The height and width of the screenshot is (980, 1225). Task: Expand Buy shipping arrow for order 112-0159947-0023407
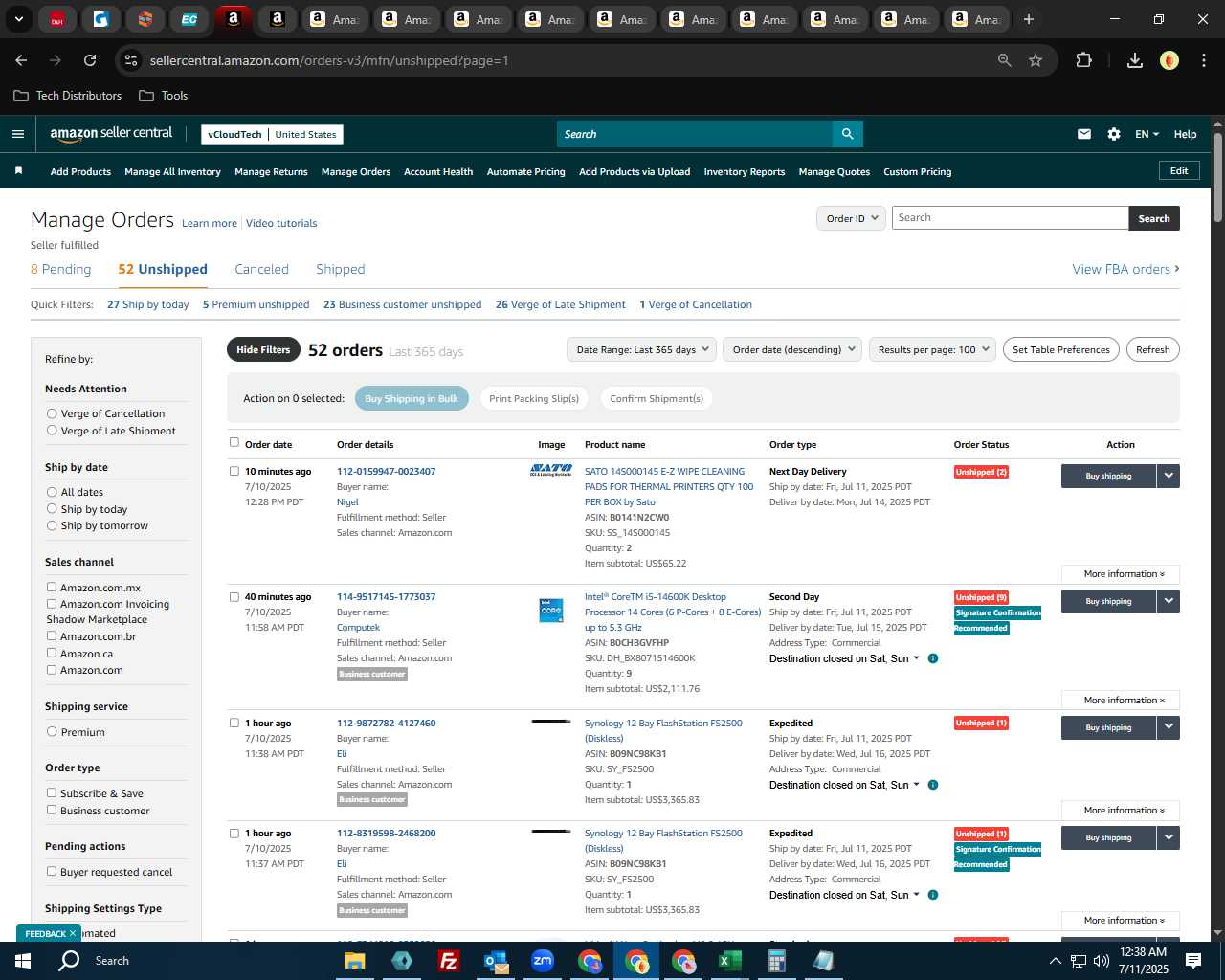pyautogui.click(x=1169, y=476)
